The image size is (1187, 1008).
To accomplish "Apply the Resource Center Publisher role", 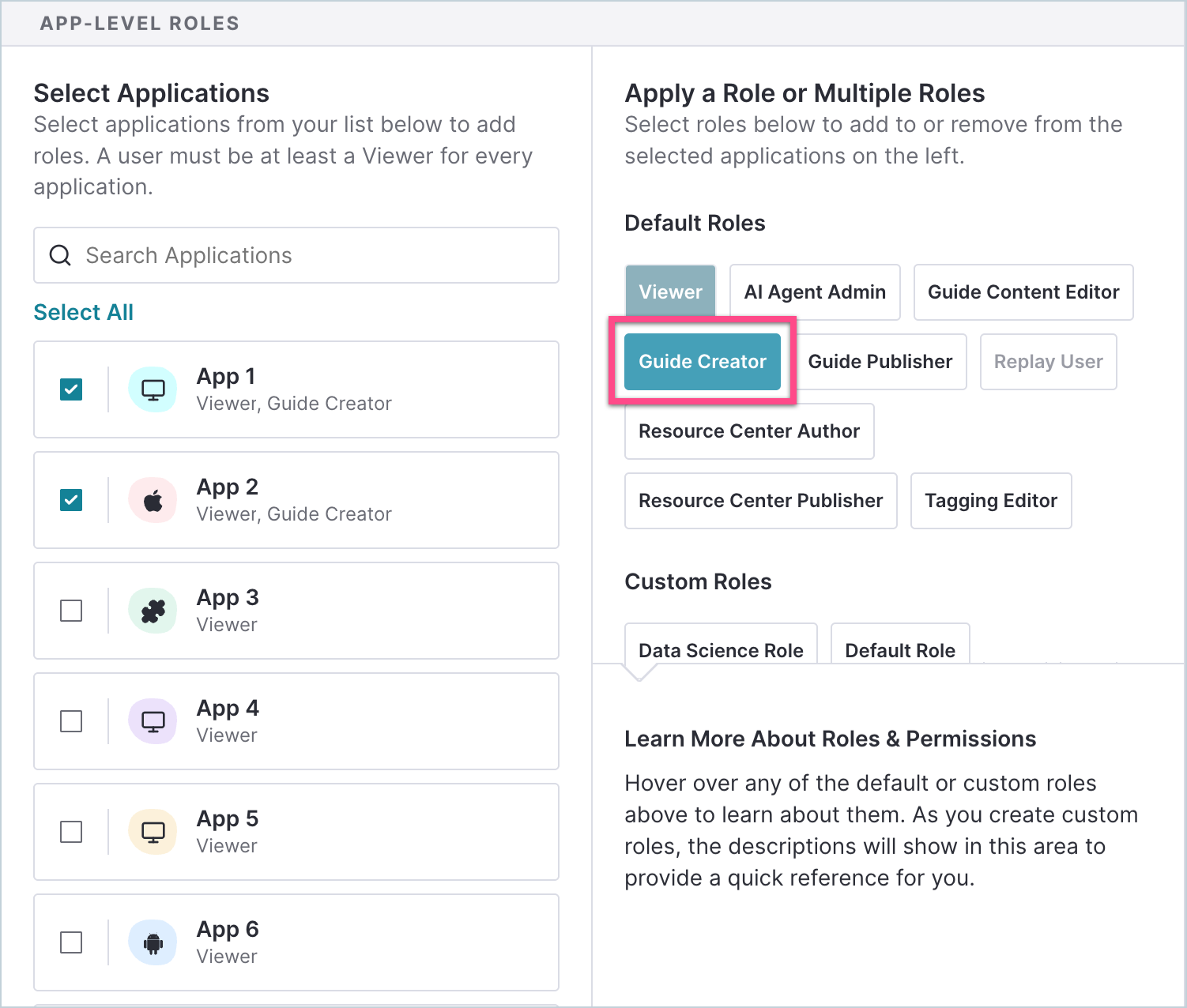I will (761, 501).
